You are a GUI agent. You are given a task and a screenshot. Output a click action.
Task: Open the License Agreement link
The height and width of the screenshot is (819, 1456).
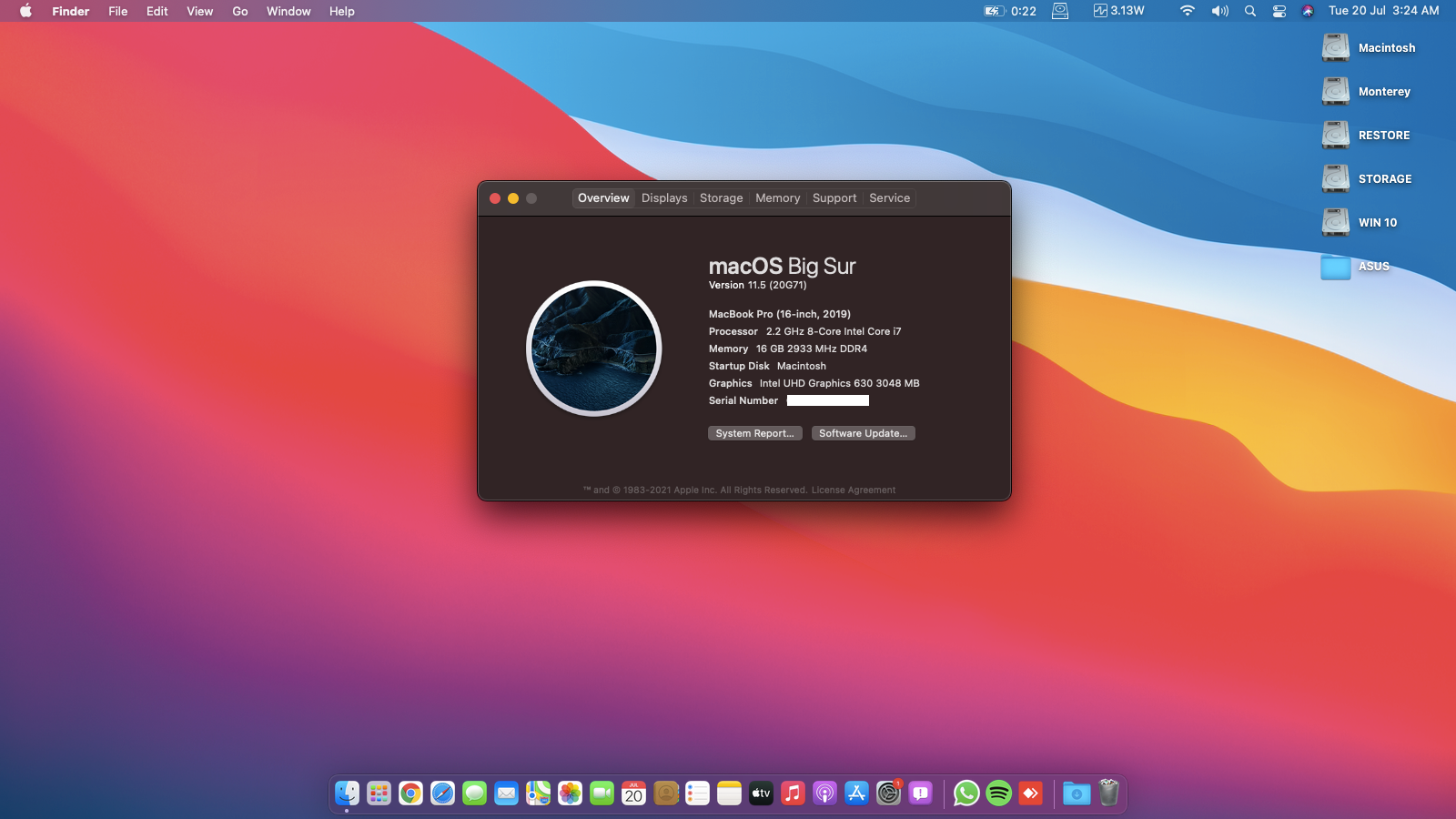854,490
